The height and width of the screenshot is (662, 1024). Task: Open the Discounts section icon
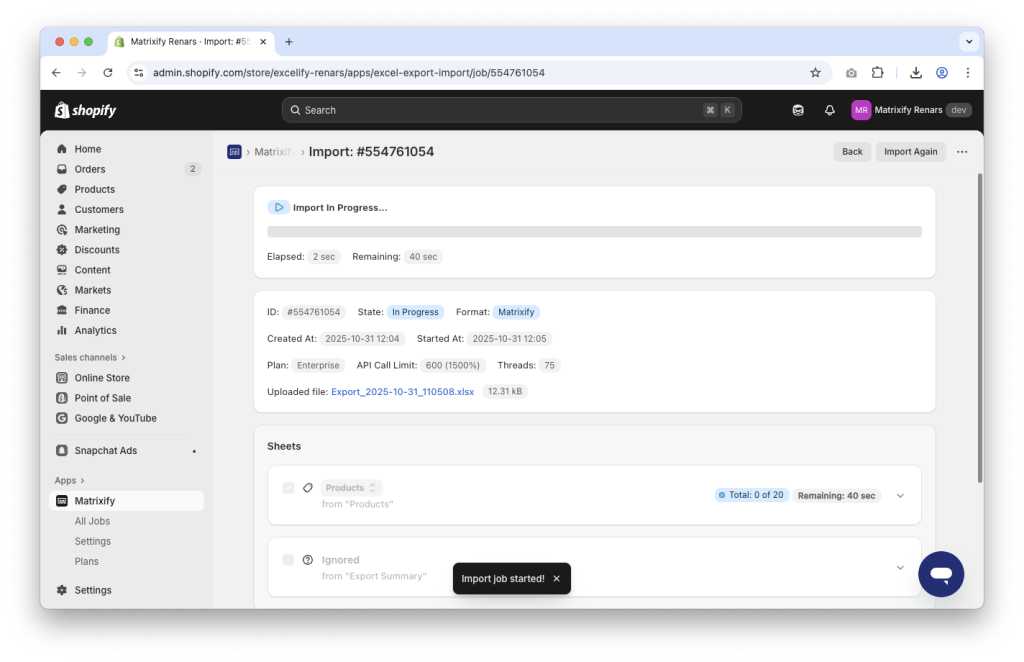point(63,249)
